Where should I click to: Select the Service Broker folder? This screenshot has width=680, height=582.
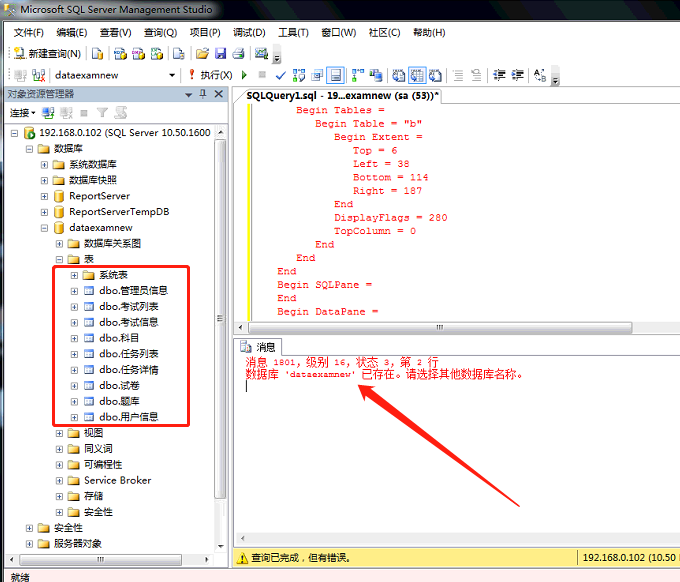pos(117,480)
